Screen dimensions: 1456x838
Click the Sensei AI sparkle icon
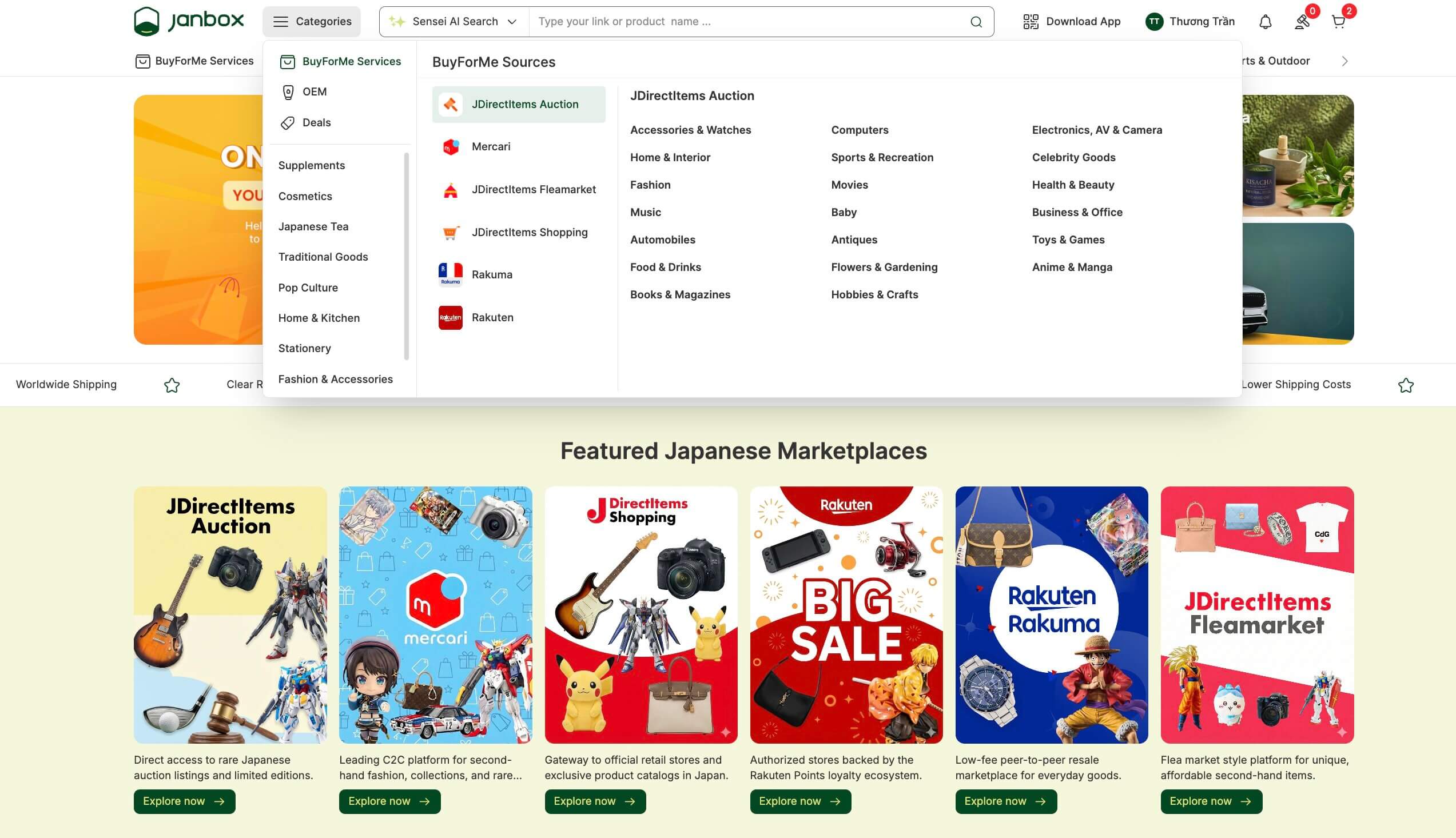point(397,22)
